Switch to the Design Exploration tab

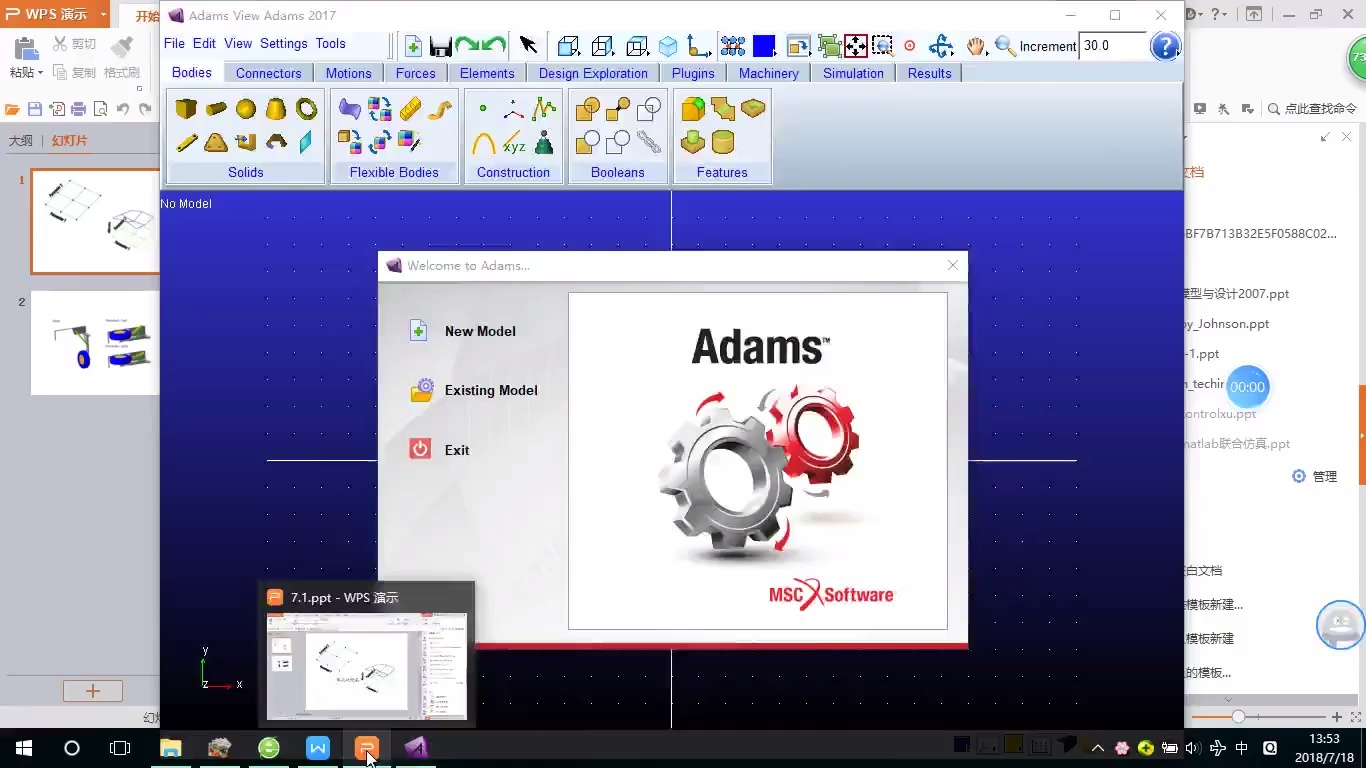[x=593, y=73]
